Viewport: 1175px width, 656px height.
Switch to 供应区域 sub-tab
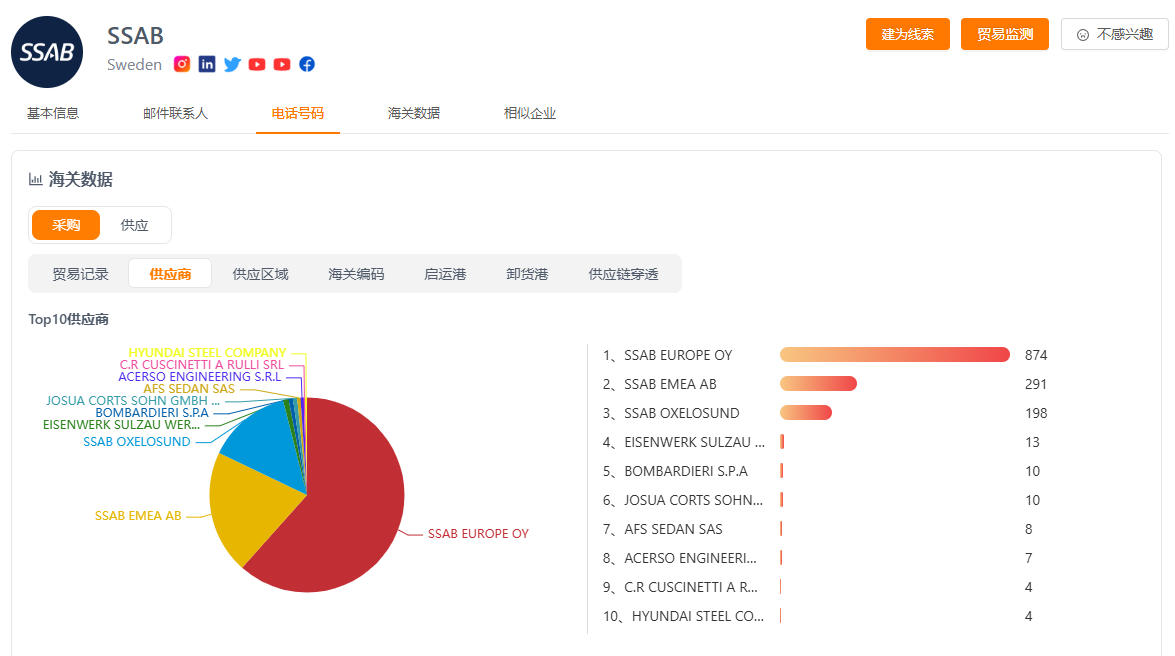coord(260,274)
